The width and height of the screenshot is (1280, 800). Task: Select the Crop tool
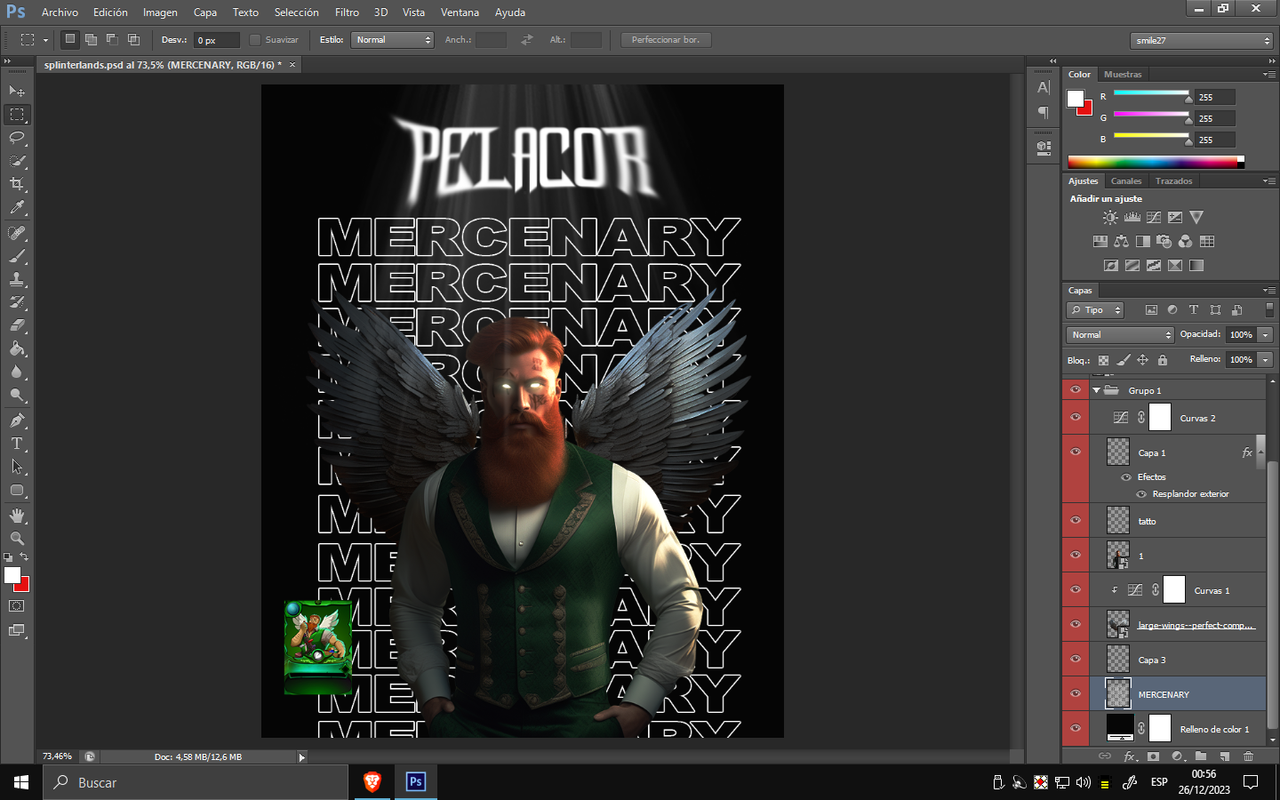coord(17,185)
